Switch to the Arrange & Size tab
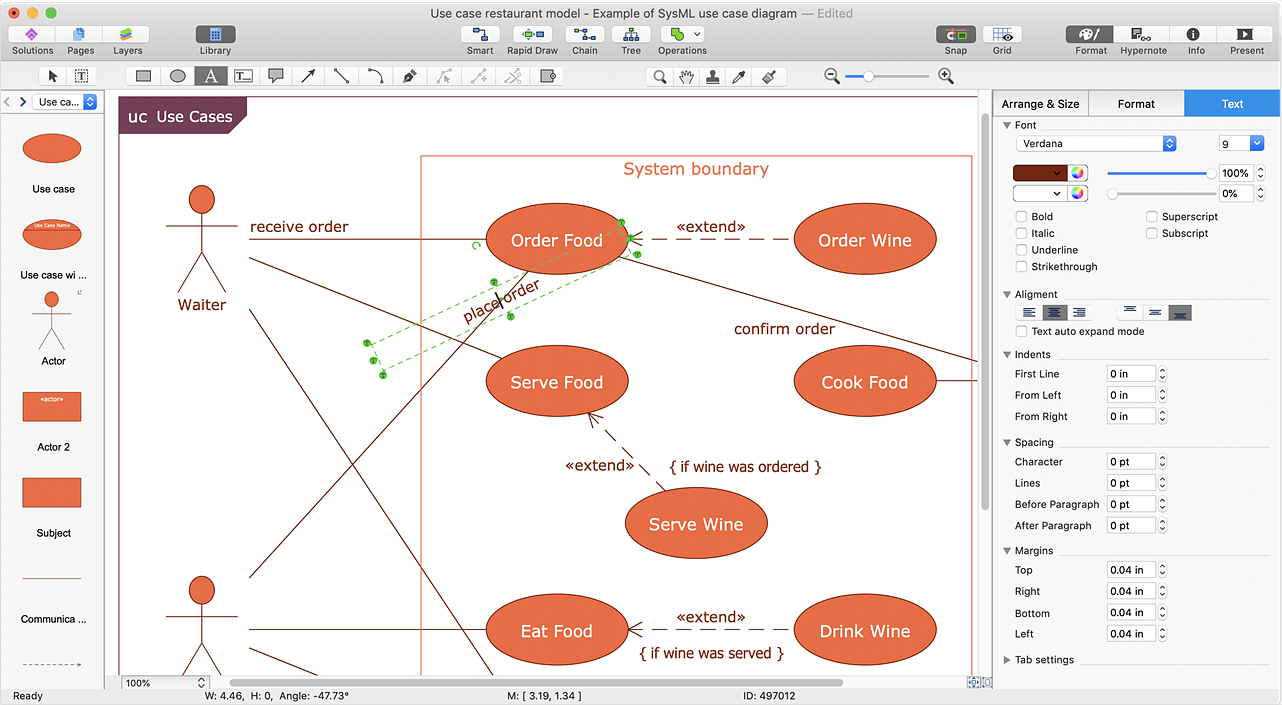The height and width of the screenshot is (705, 1282). point(1039,103)
